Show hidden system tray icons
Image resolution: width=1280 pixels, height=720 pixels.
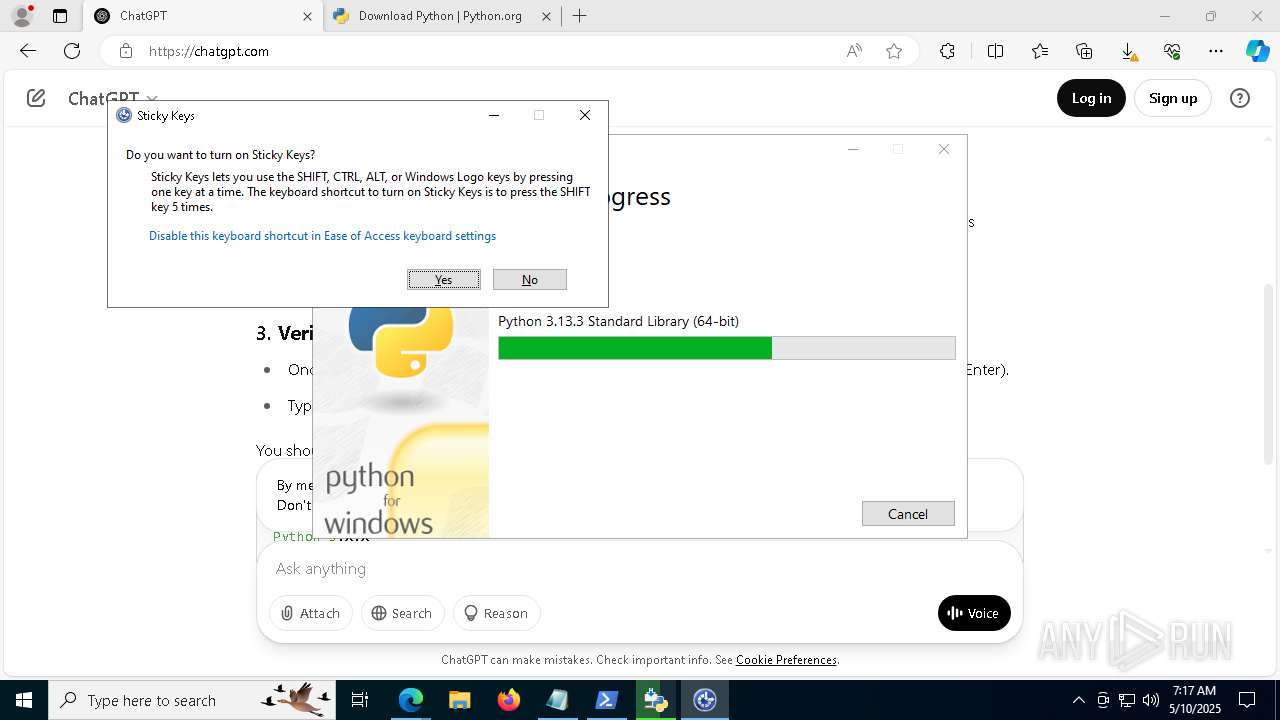point(1078,700)
